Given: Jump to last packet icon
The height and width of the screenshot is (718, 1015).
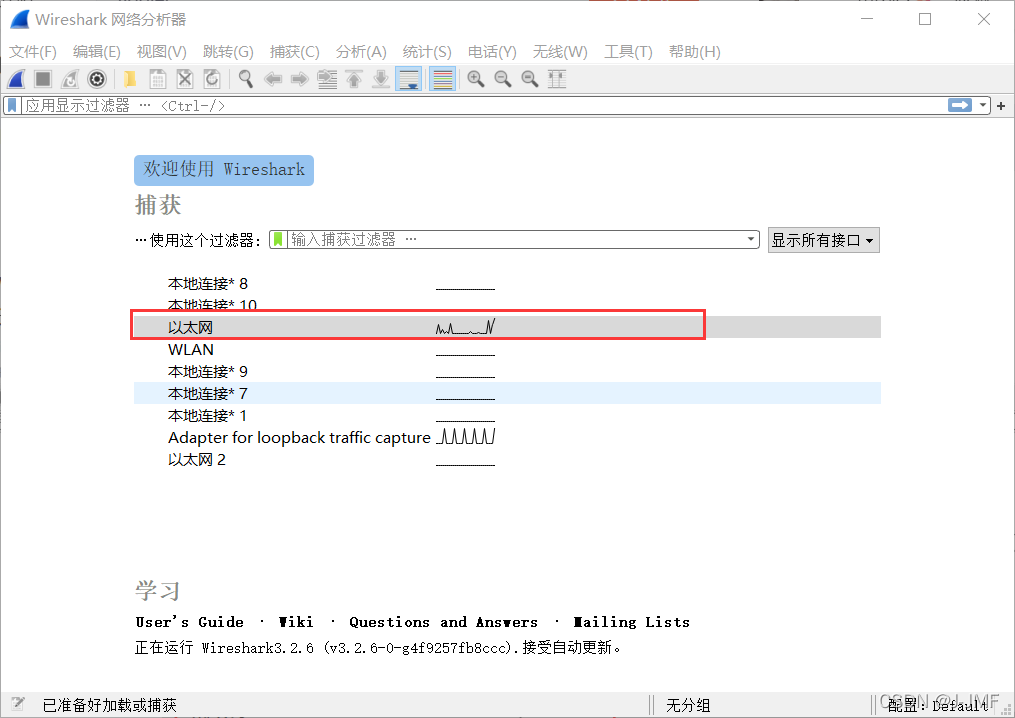Looking at the screenshot, I should (381, 79).
